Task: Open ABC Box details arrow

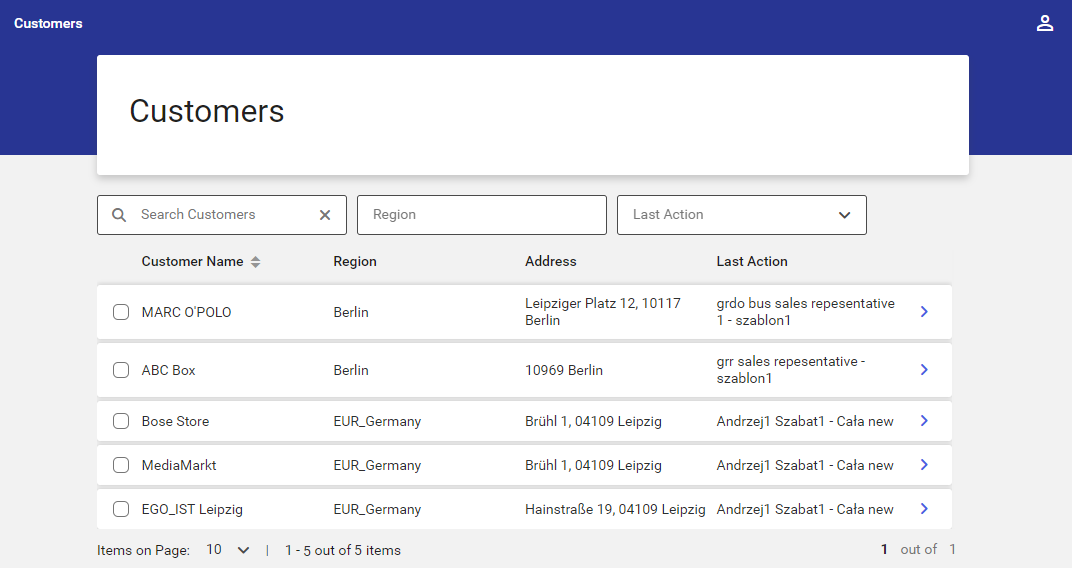Action: pos(924,370)
